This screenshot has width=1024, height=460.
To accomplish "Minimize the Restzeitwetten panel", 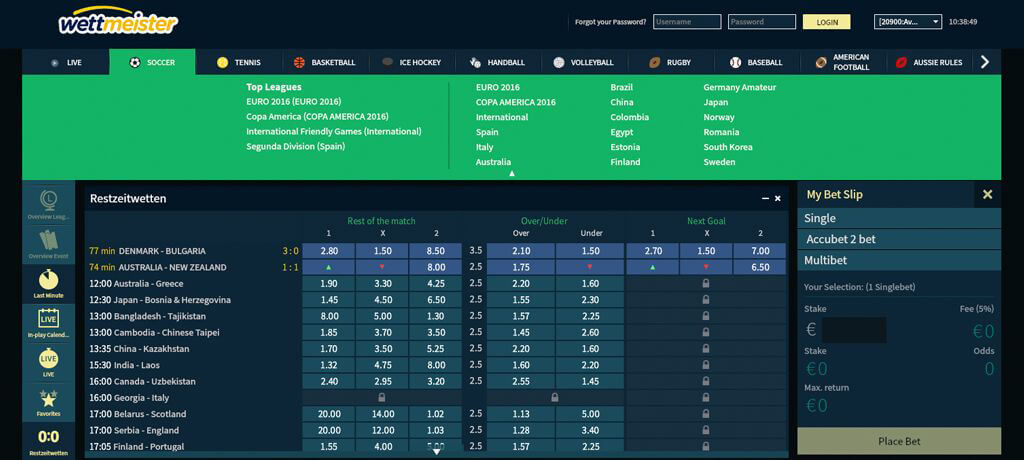I will pos(765,199).
